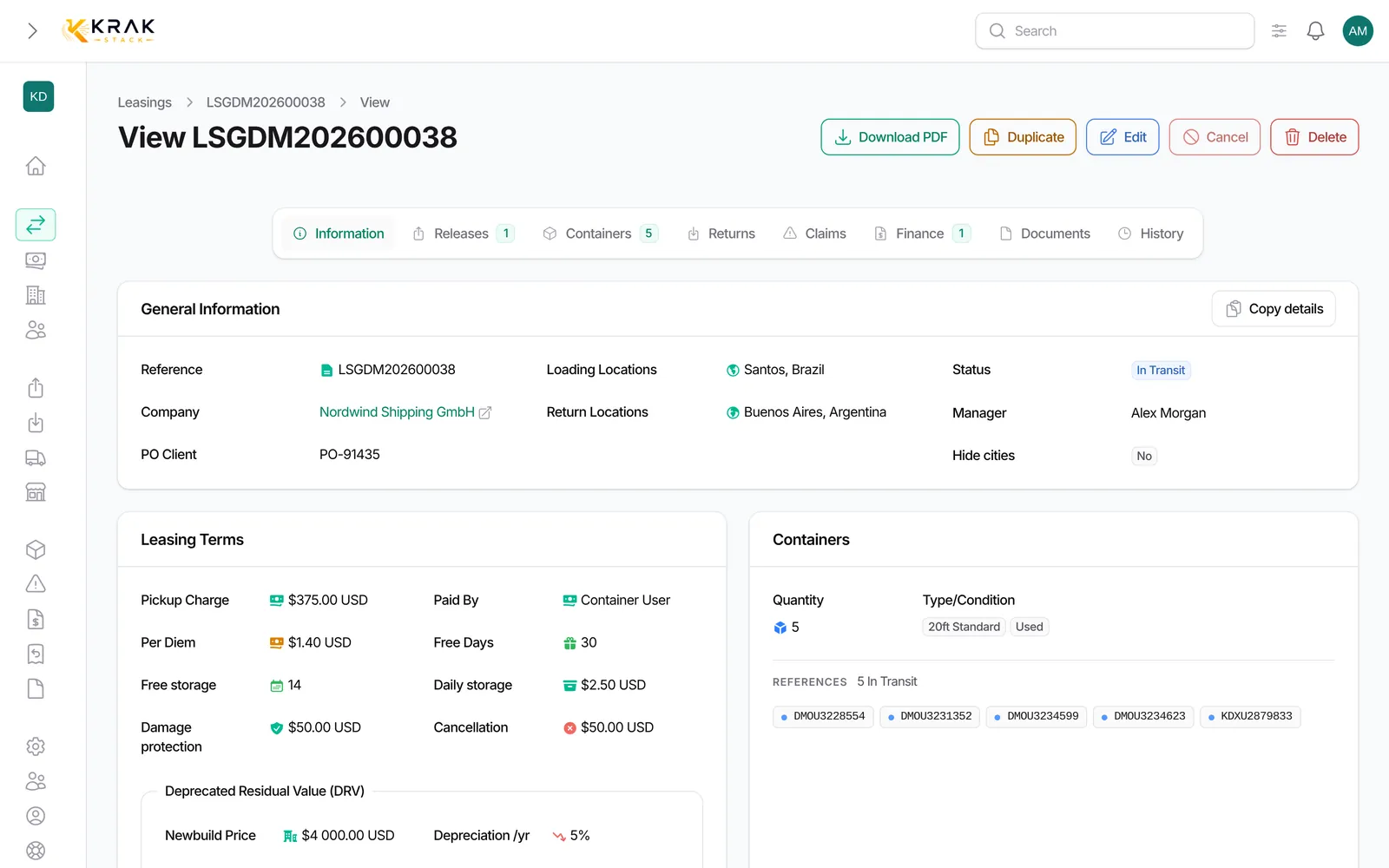Open the storefront depot sidebar icon
This screenshot has width=1389, height=868.
(36, 492)
